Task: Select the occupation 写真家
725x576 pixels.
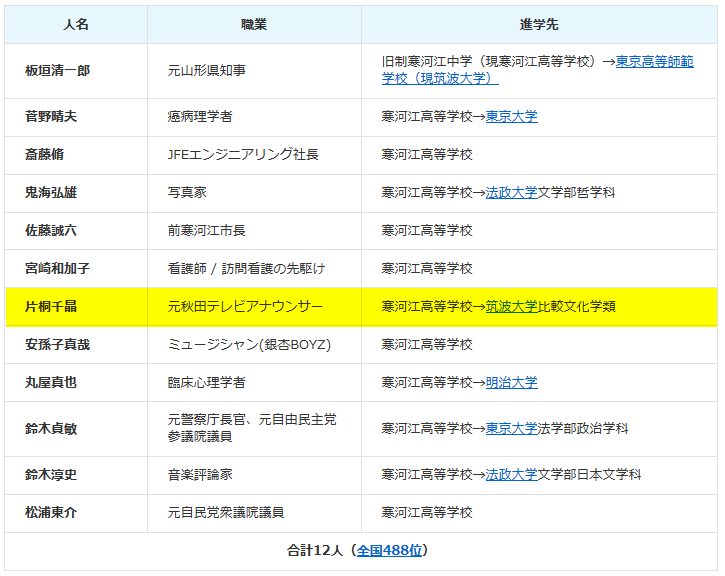Action: 187,192
